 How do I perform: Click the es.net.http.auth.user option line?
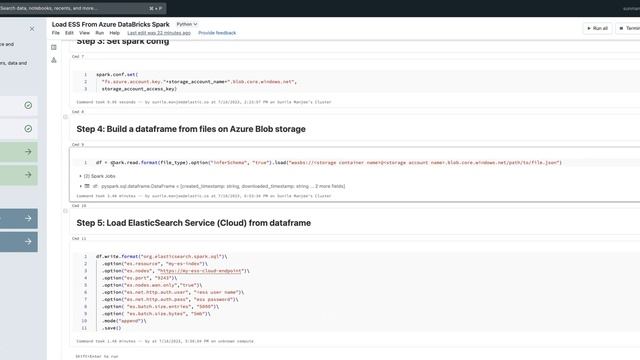pos(173,292)
